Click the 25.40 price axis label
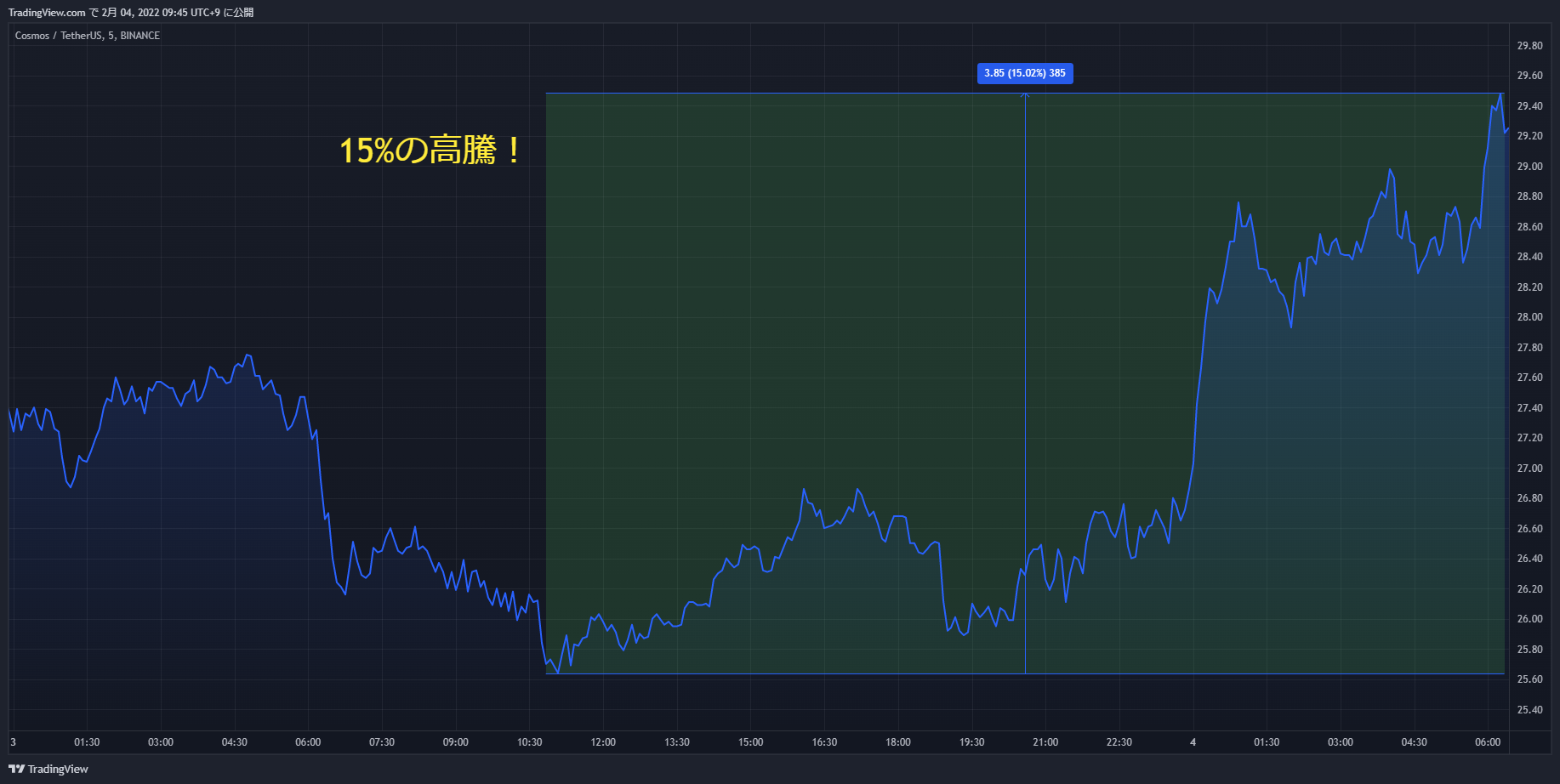Image resolution: width=1560 pixels, height=784 pixels. [x=1529, y=710]
